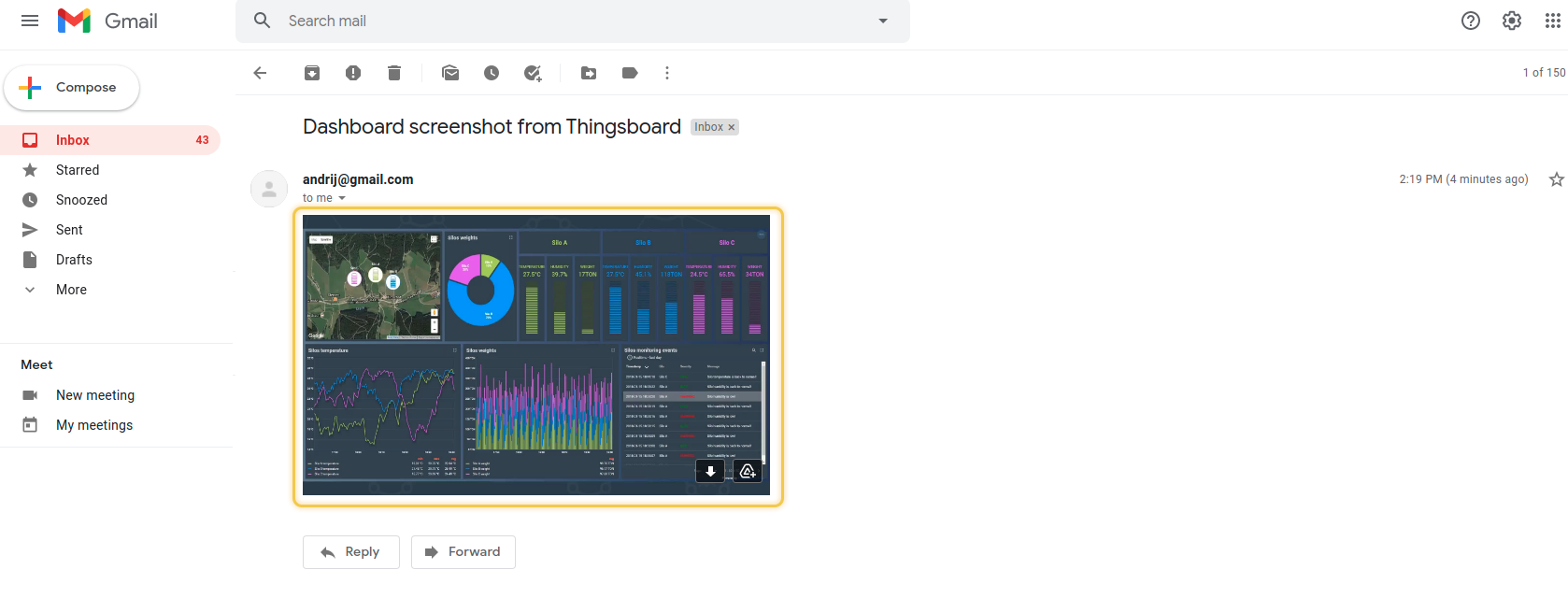Snooze this email using clock icon
The width and height of the screenshot is (1568, 598).
tap(492, 73)
